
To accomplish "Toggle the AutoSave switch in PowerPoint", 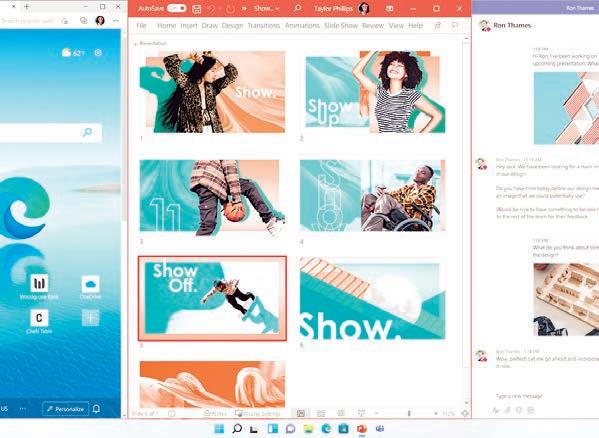I will [x=176, y=8].
